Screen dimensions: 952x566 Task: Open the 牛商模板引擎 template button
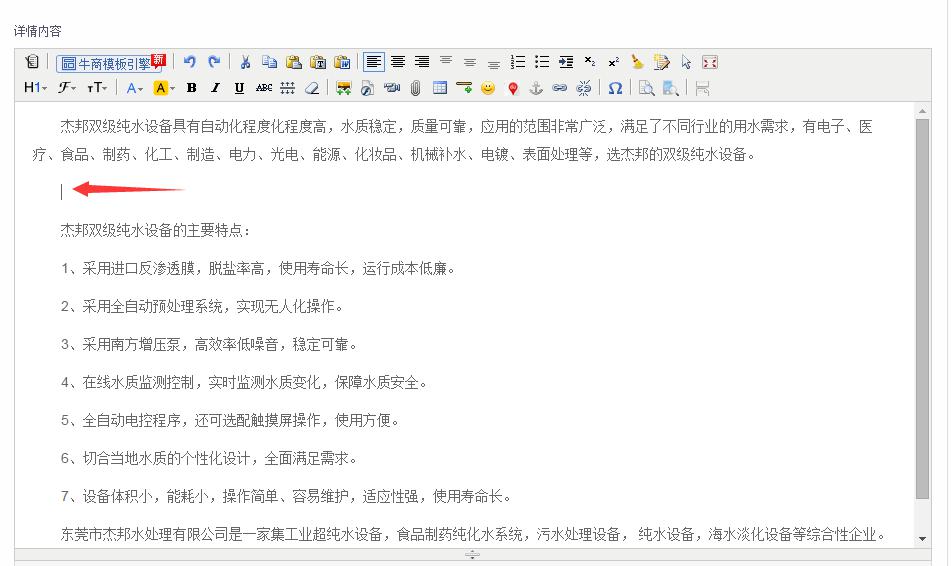point(111,63)
